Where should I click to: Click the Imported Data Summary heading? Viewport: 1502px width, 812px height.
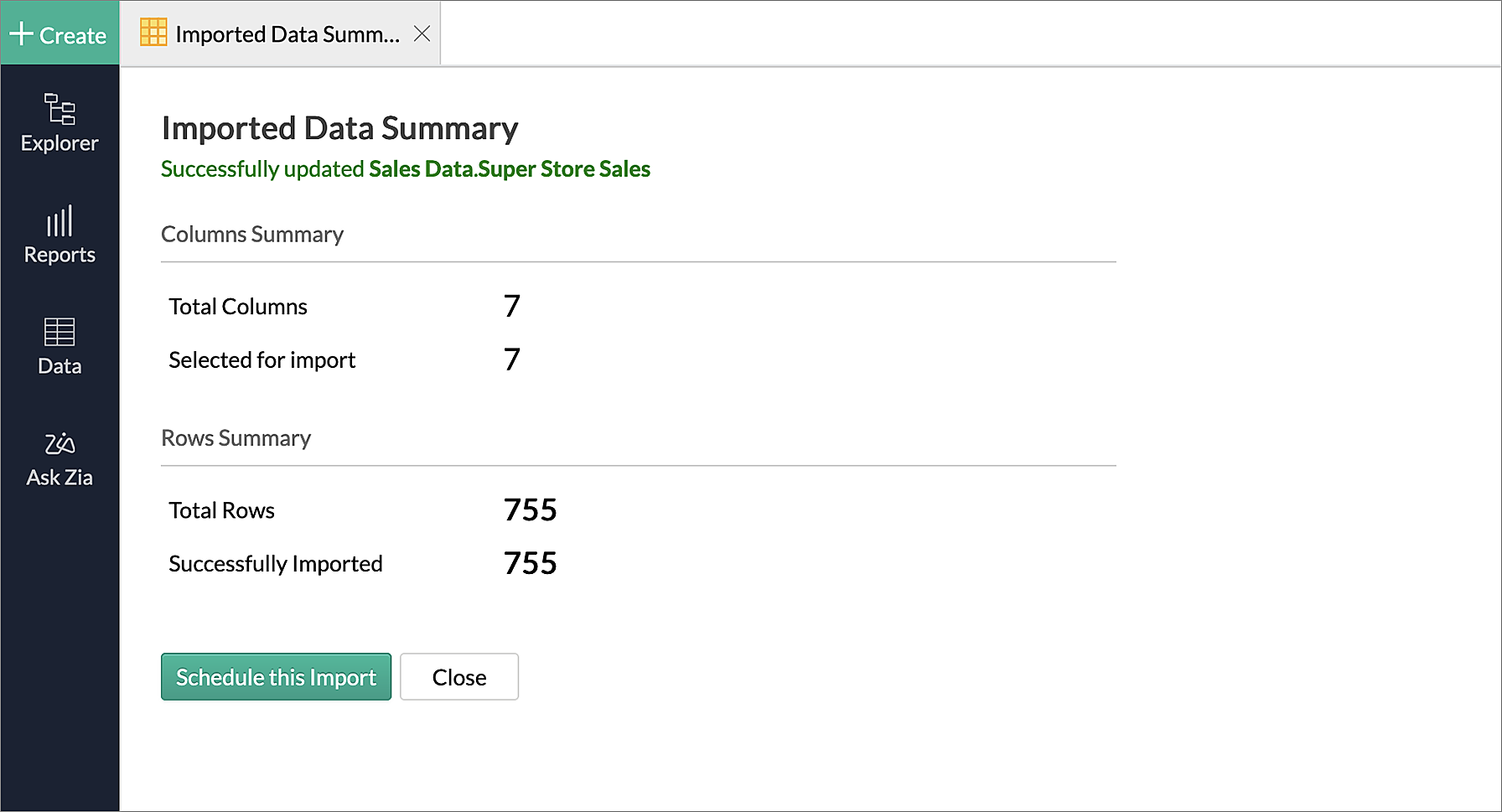[x=339, y=128]
